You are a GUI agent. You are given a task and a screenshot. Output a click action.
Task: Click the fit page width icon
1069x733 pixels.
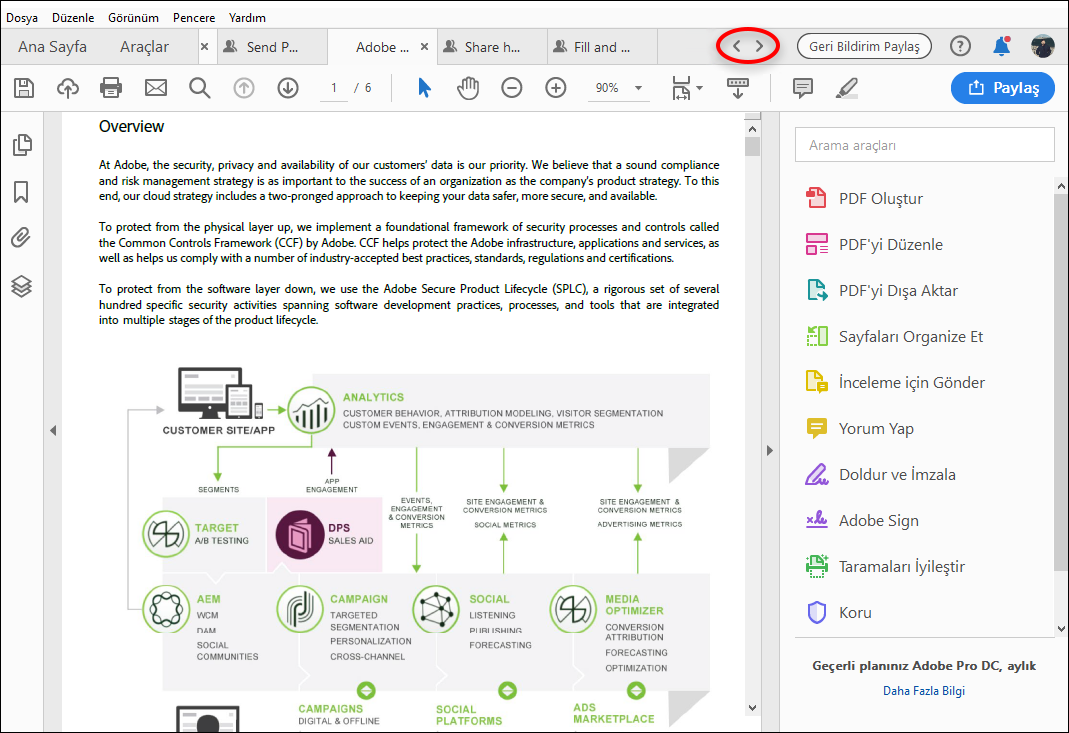(x=681, y=88)
